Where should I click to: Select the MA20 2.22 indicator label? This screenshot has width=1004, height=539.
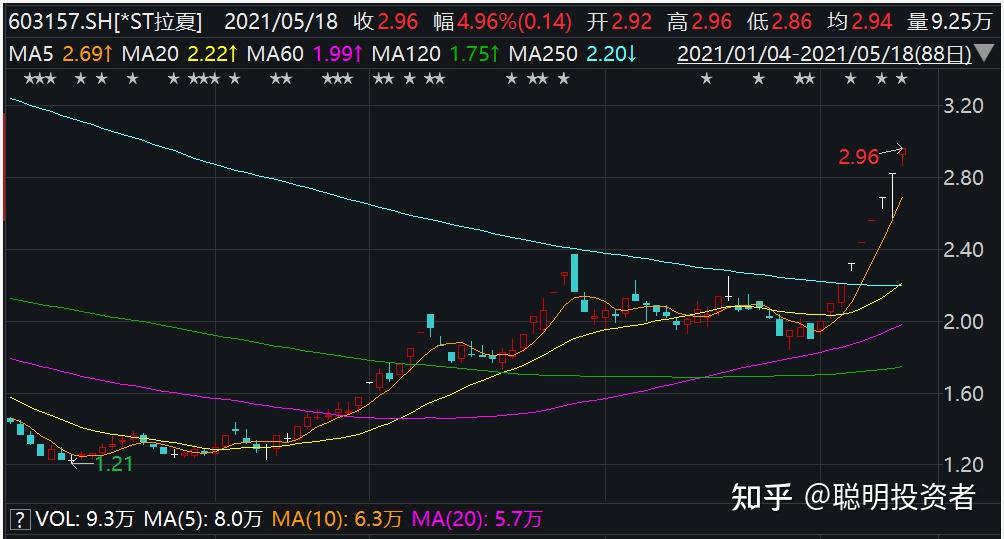click(x=179, y=54)
